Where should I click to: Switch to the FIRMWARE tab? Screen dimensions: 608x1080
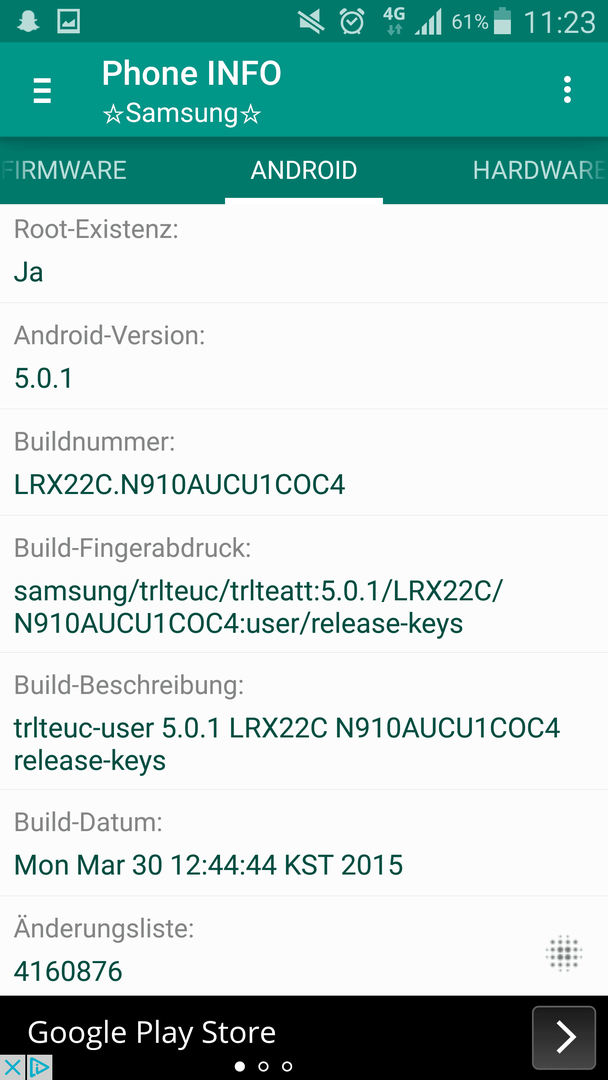pos(63,170)
